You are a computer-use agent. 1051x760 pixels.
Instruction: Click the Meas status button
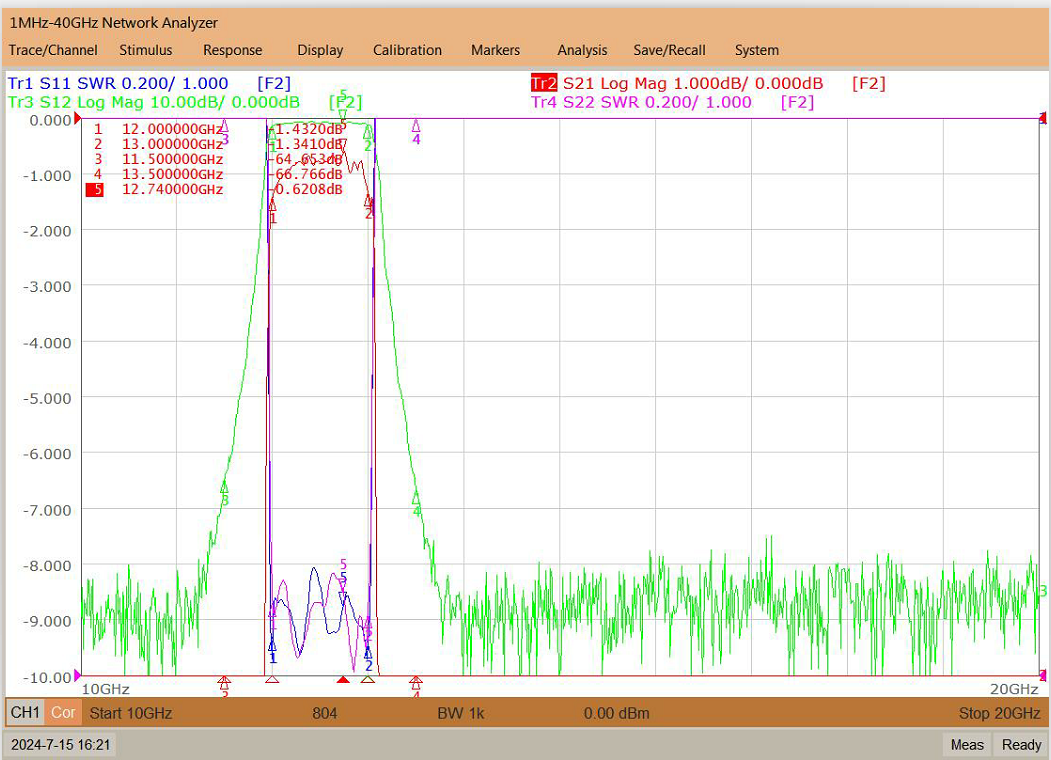click(x=967, y=745)
